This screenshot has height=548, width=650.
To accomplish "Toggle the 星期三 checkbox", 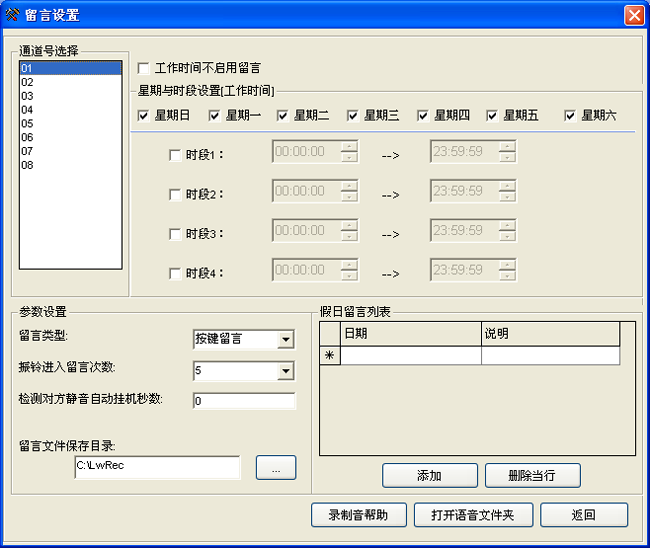I will pos(353,116).
